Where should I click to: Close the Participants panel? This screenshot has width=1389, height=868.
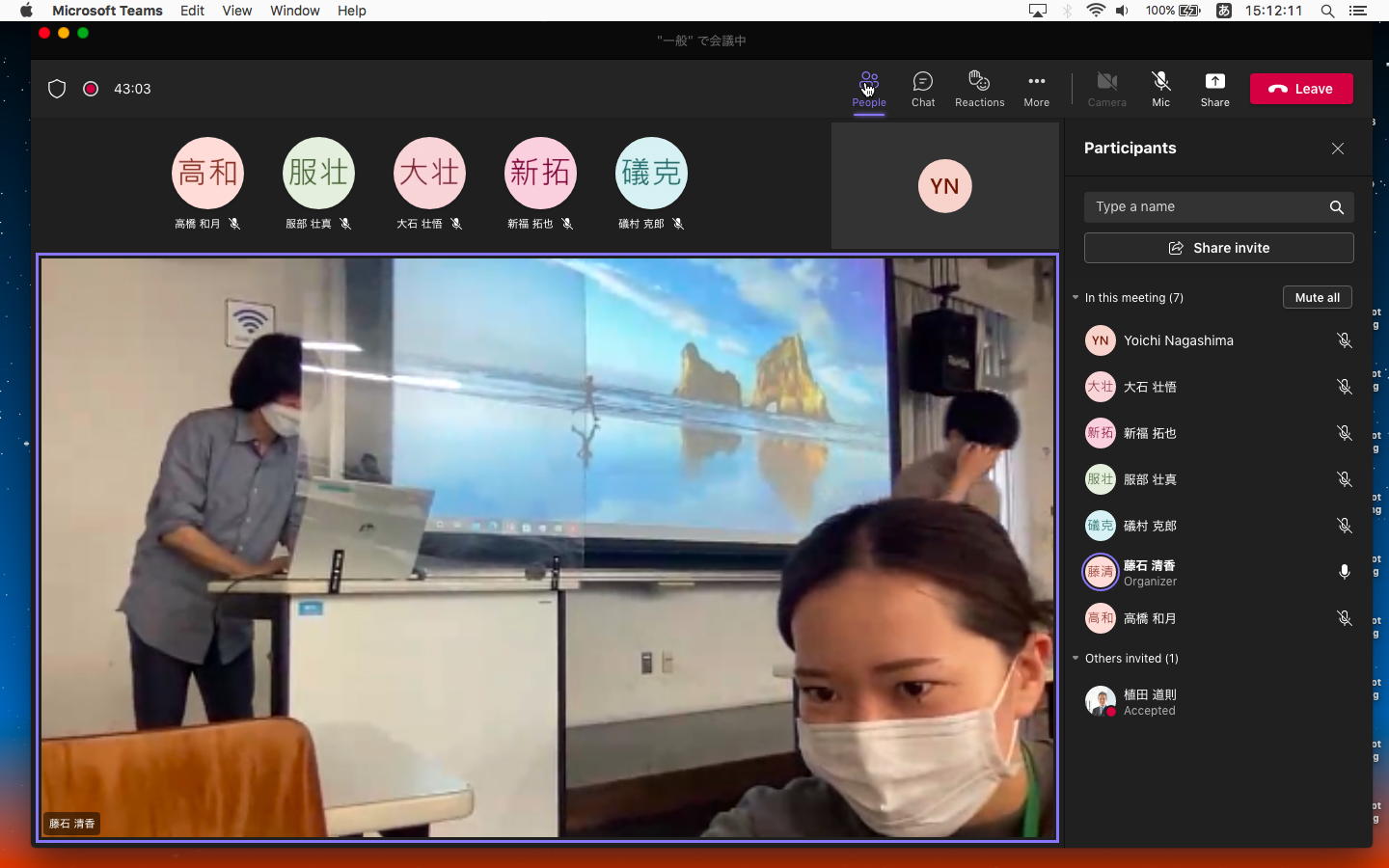point(1337,149)
